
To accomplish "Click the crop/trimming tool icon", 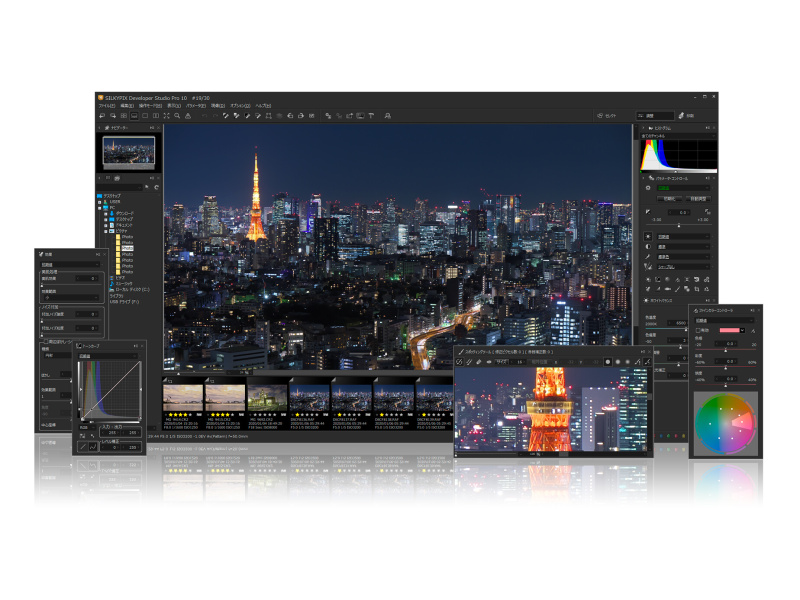I will tap(268, 116).
